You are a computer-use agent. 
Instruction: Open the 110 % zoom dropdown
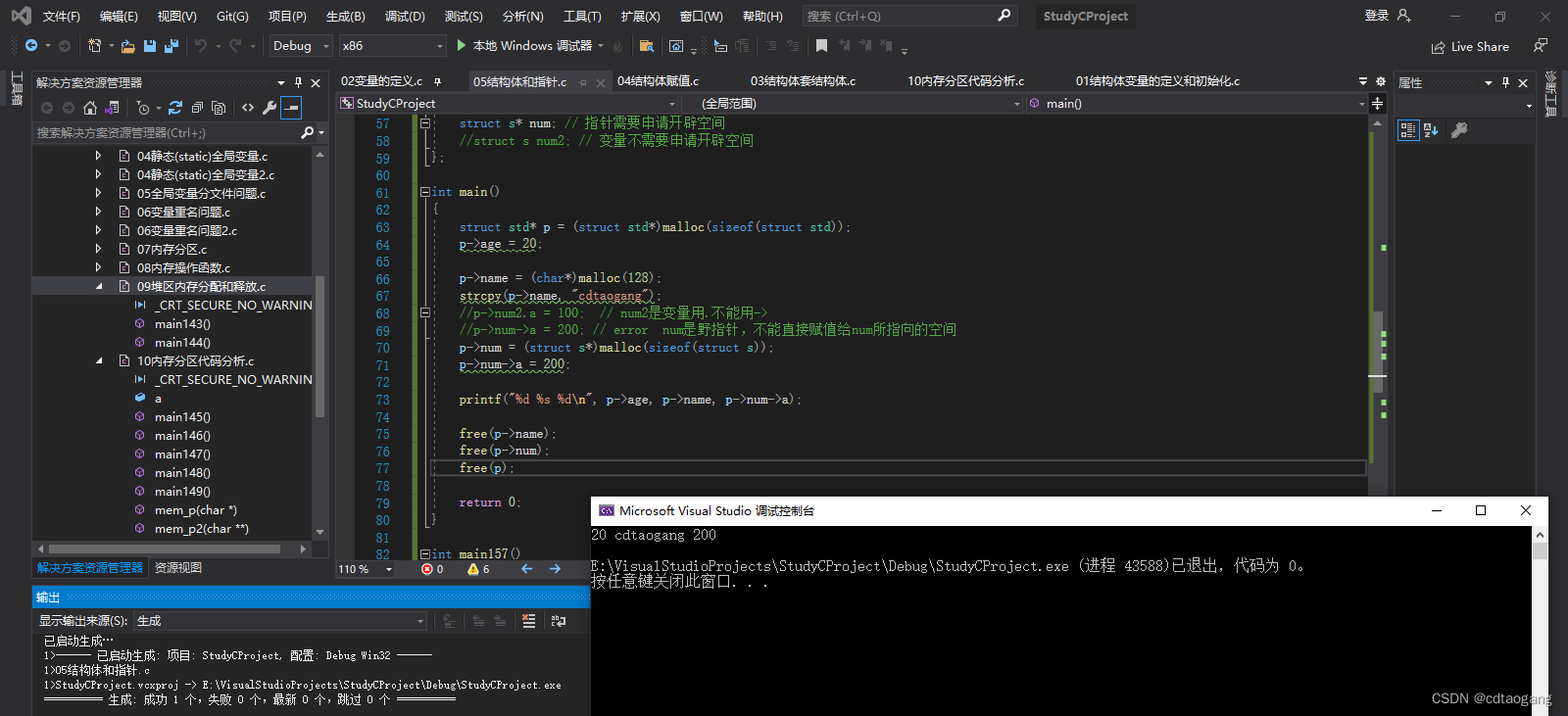click(x=366, y=569)
